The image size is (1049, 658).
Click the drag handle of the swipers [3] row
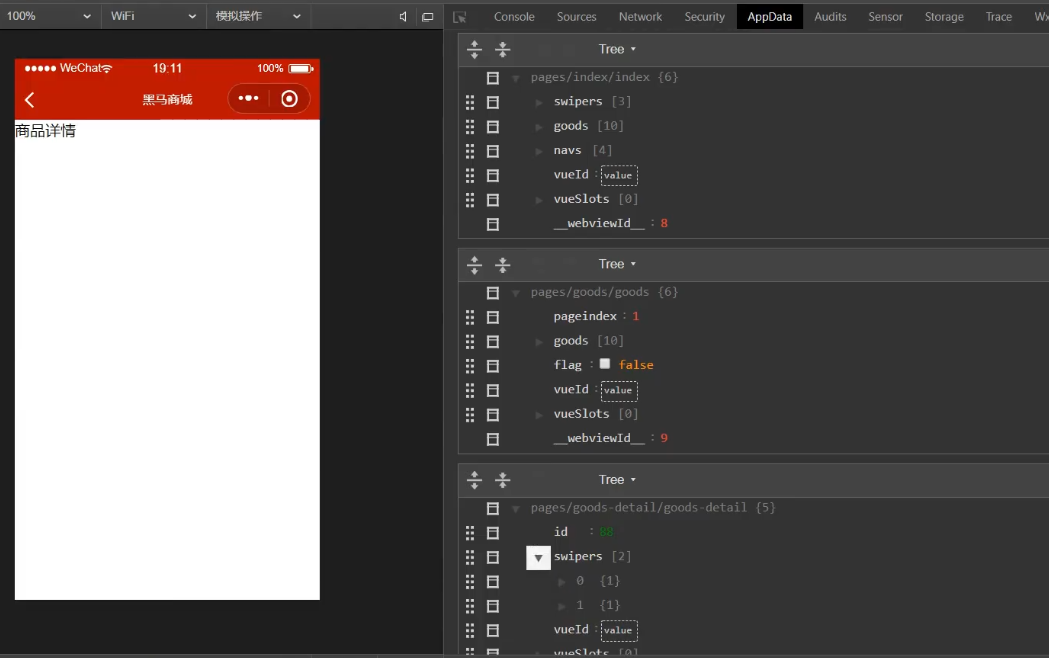[470, 102]
